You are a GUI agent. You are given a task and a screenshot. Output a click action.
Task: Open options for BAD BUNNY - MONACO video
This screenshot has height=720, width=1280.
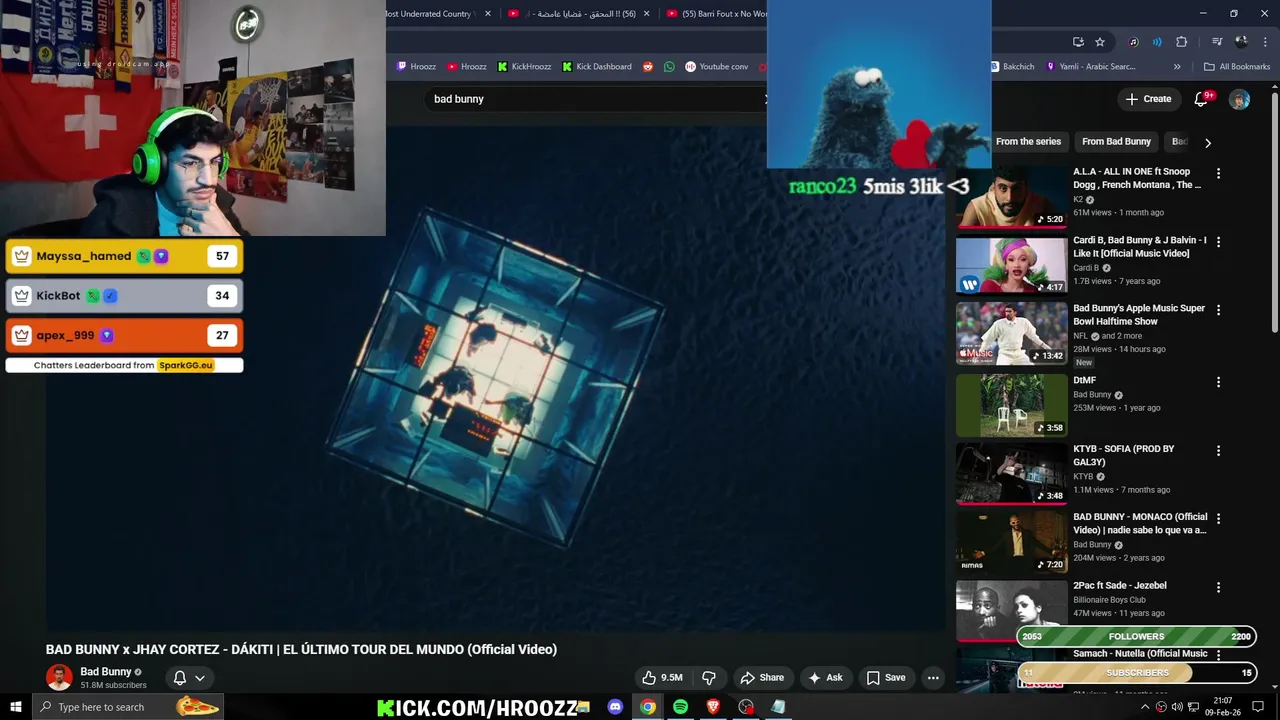(x=1218, y=518)
